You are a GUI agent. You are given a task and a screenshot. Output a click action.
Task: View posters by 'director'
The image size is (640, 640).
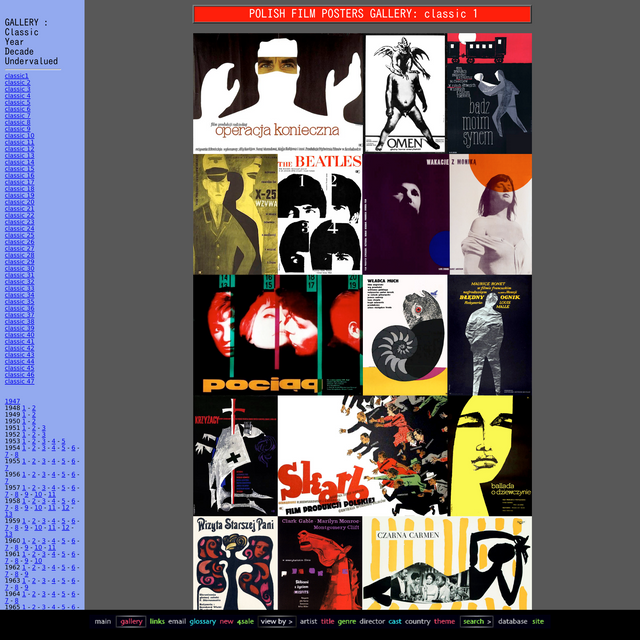click(x=372, y=622)
